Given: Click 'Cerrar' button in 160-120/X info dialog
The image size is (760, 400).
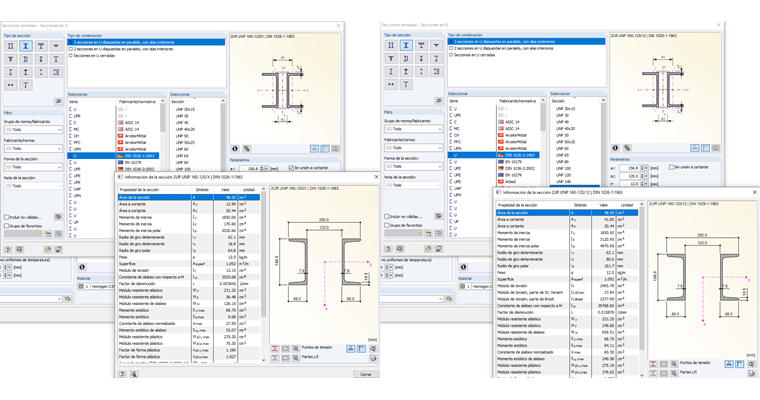Looking at the screenshot, I should coord(365,374).
